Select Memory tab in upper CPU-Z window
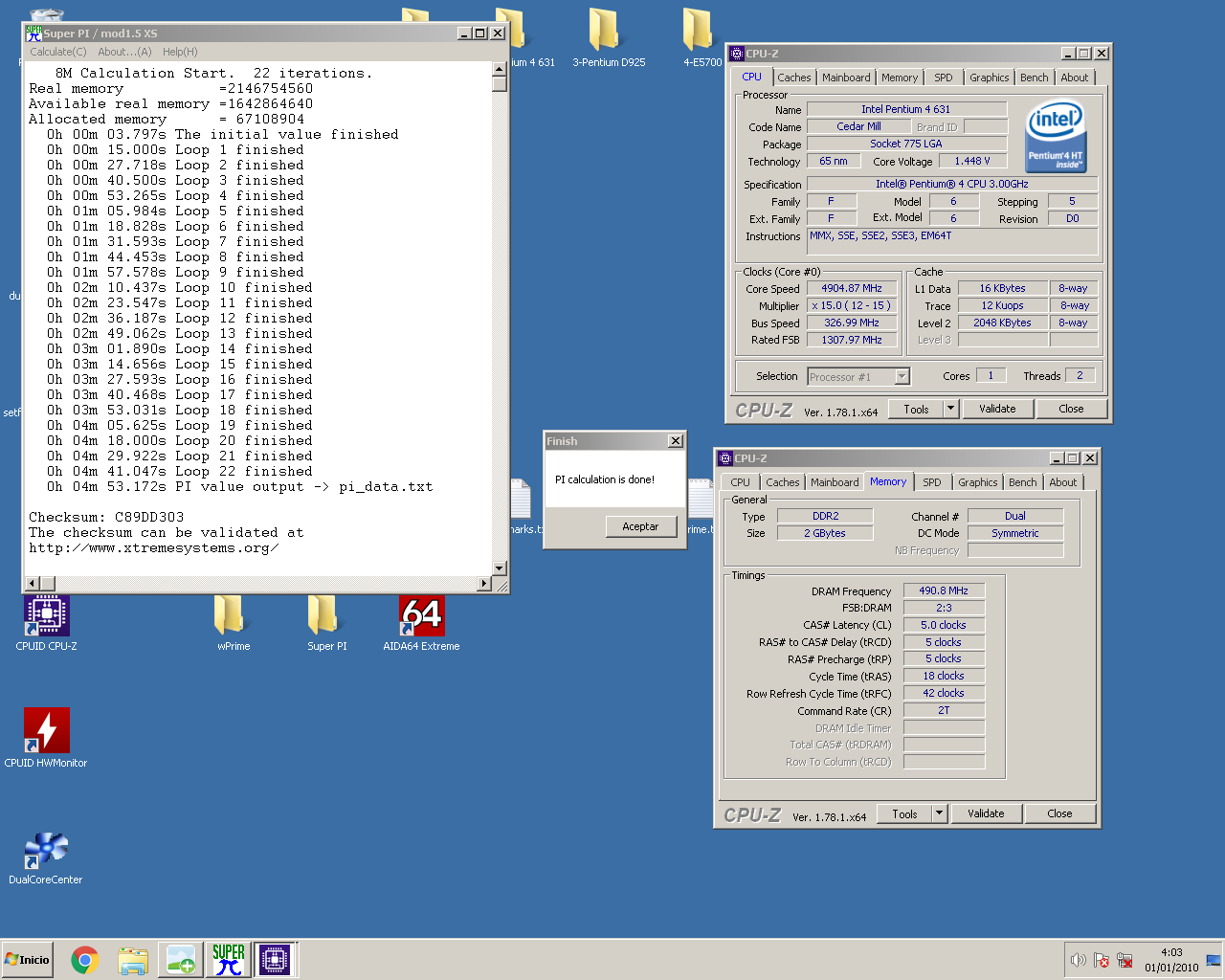Viewport: 1225px width, 980px height. tap(899, 78)
